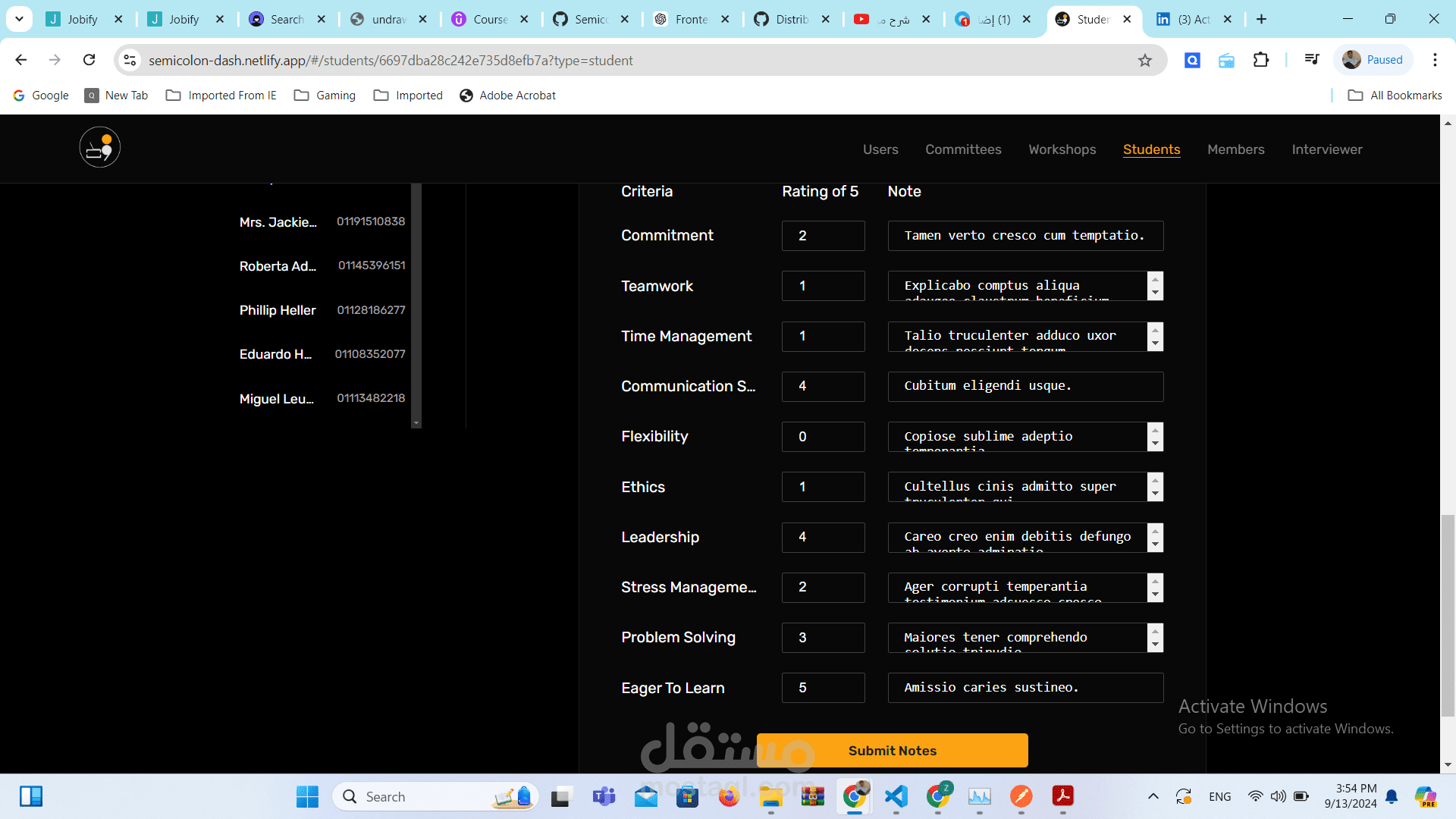The height and width of the screenshot is (819, 1456).
Task: Expand the tab search dropdown arrow
Action: point(19,19)
